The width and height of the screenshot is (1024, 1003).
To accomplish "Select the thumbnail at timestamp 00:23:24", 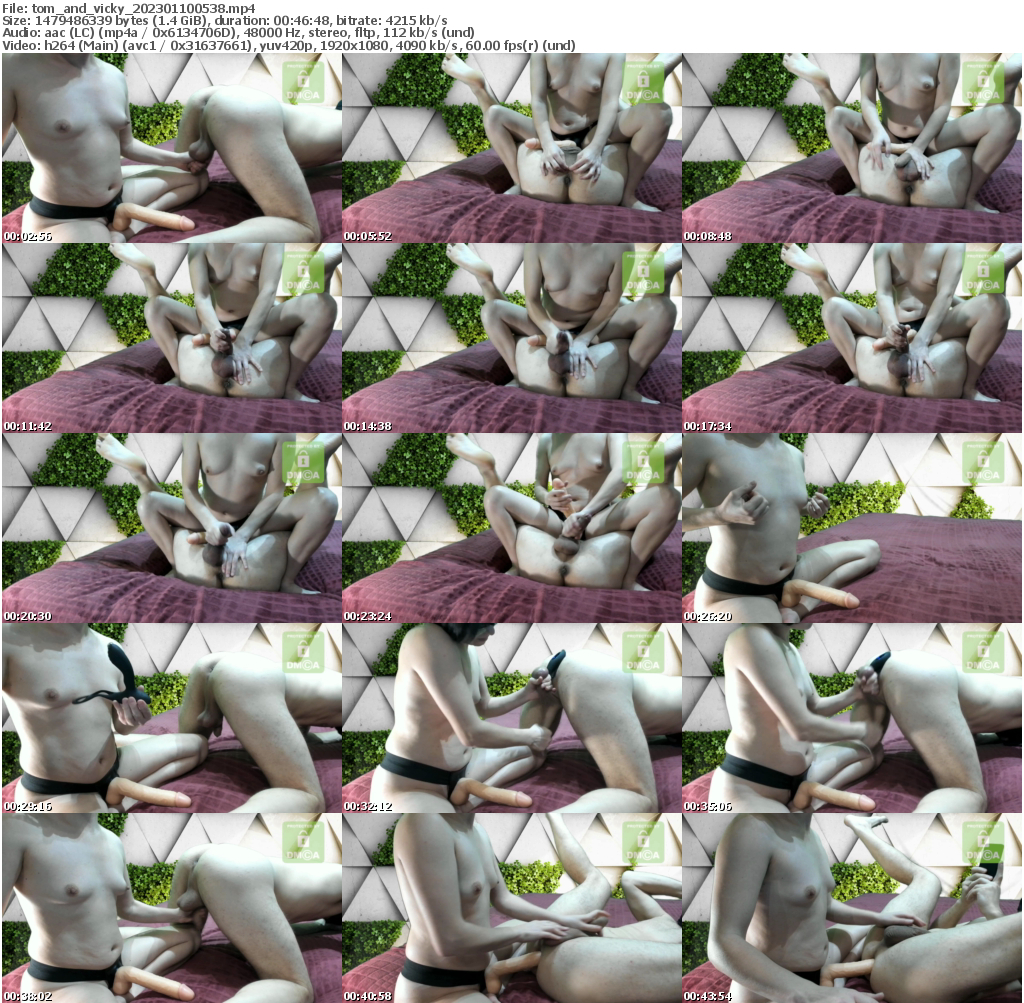I will pos(511,528).
